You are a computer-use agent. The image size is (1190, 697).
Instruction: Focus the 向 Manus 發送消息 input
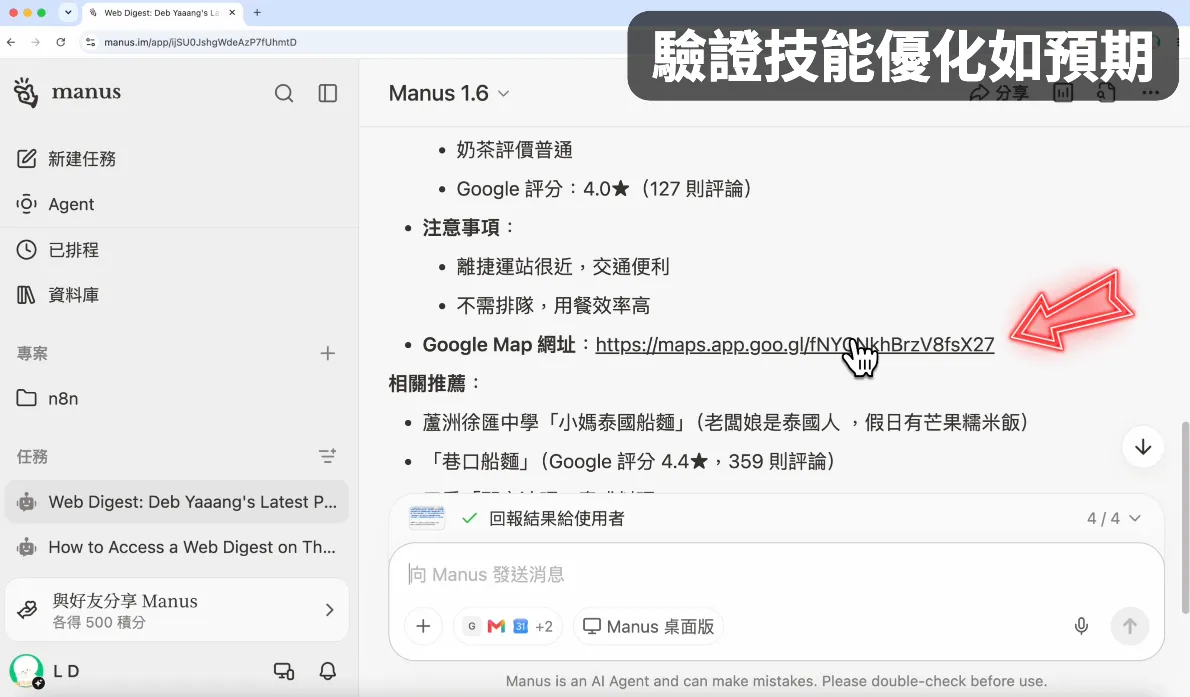tap(776, 575)
